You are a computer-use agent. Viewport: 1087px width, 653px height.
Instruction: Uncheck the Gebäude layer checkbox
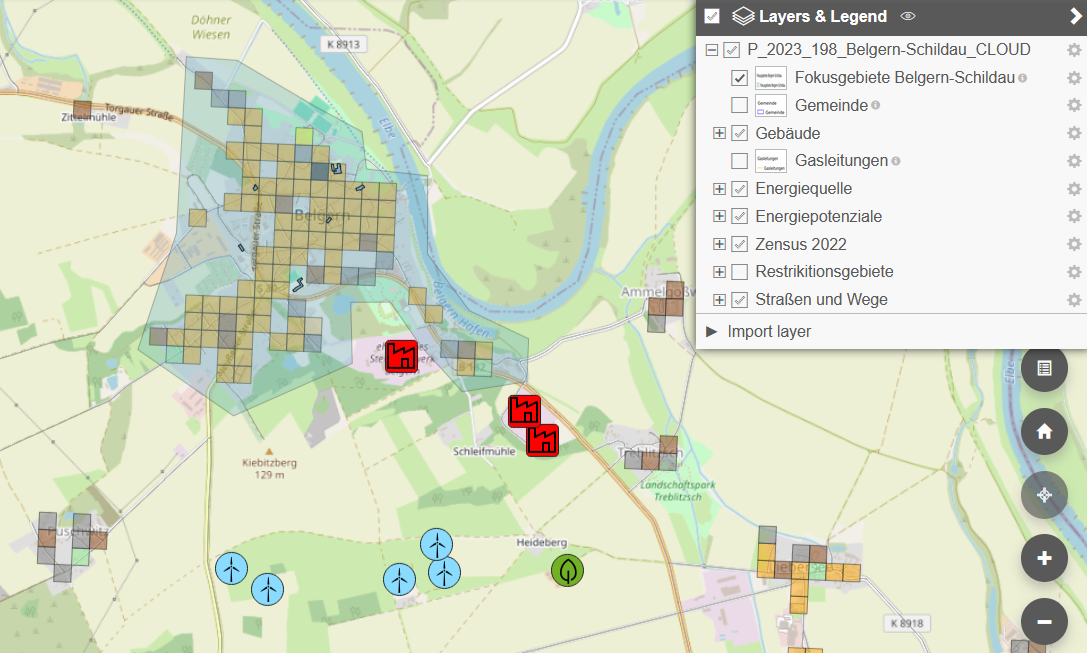(x=740, y=133)
